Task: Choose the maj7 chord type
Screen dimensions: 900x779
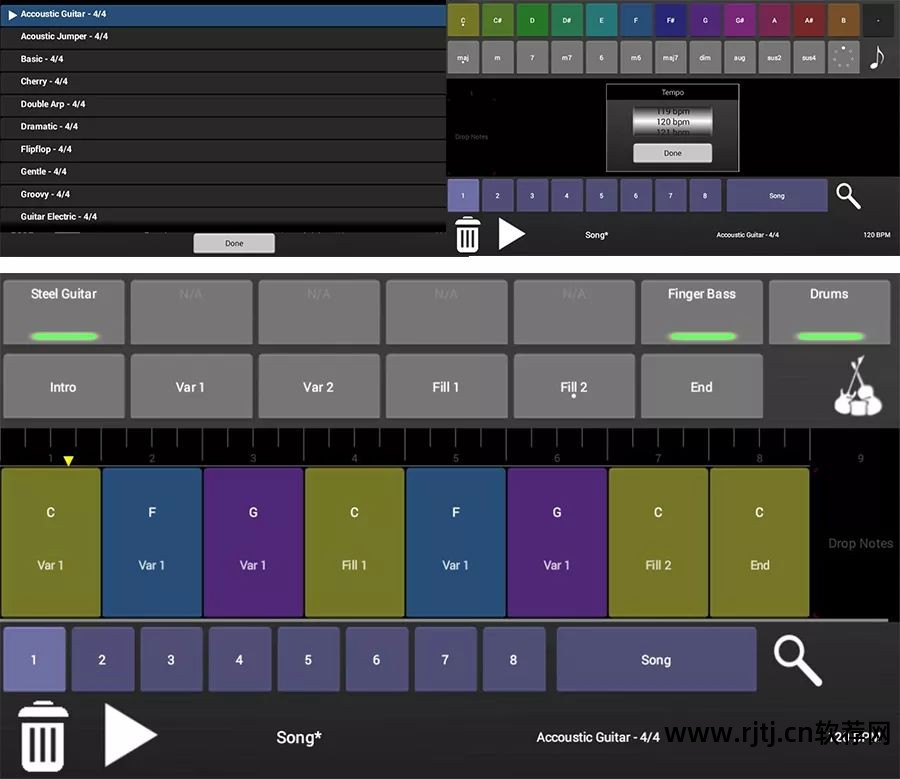Action: (x=670, y=57)
